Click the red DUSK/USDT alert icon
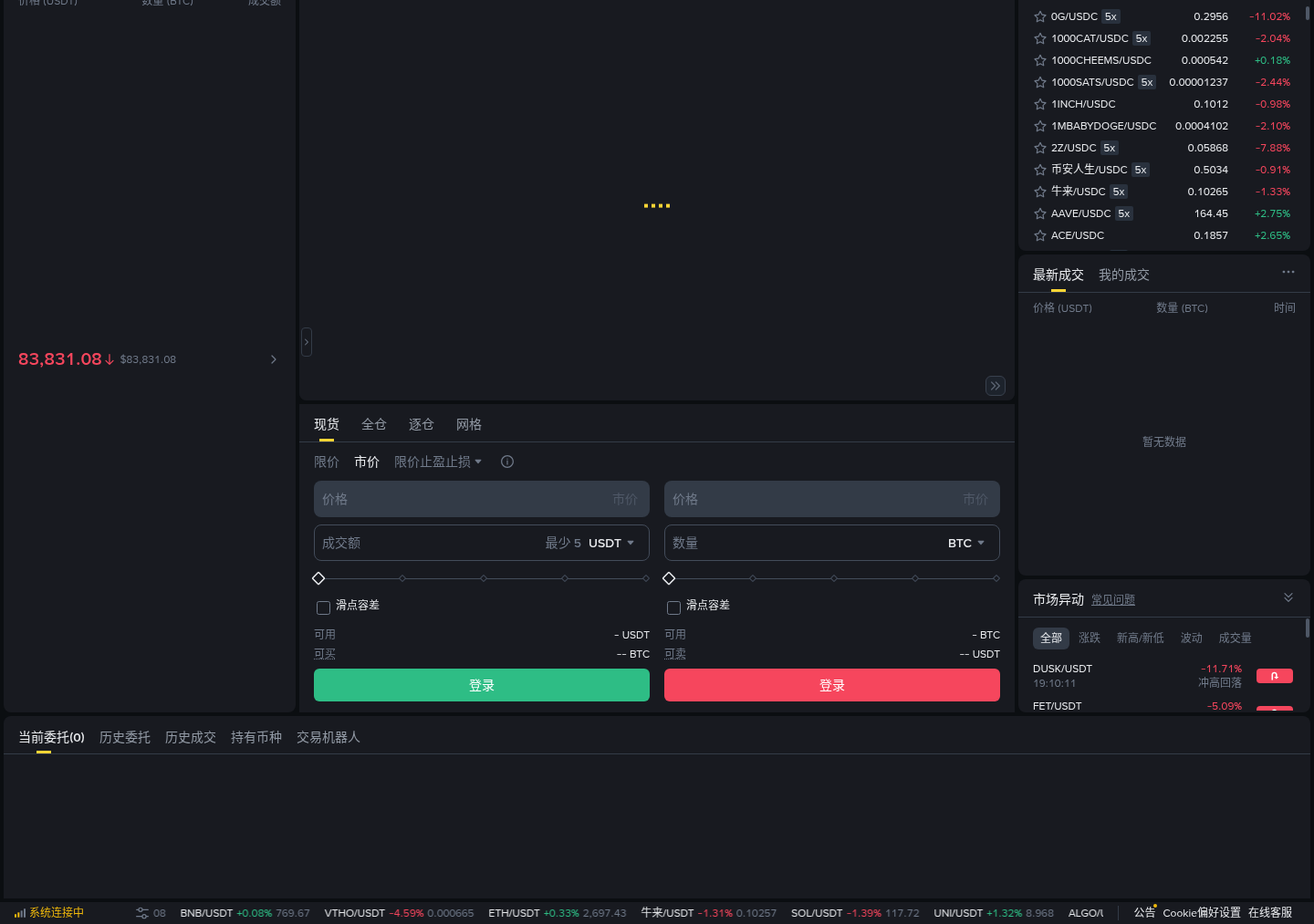 pos(1275,676)
